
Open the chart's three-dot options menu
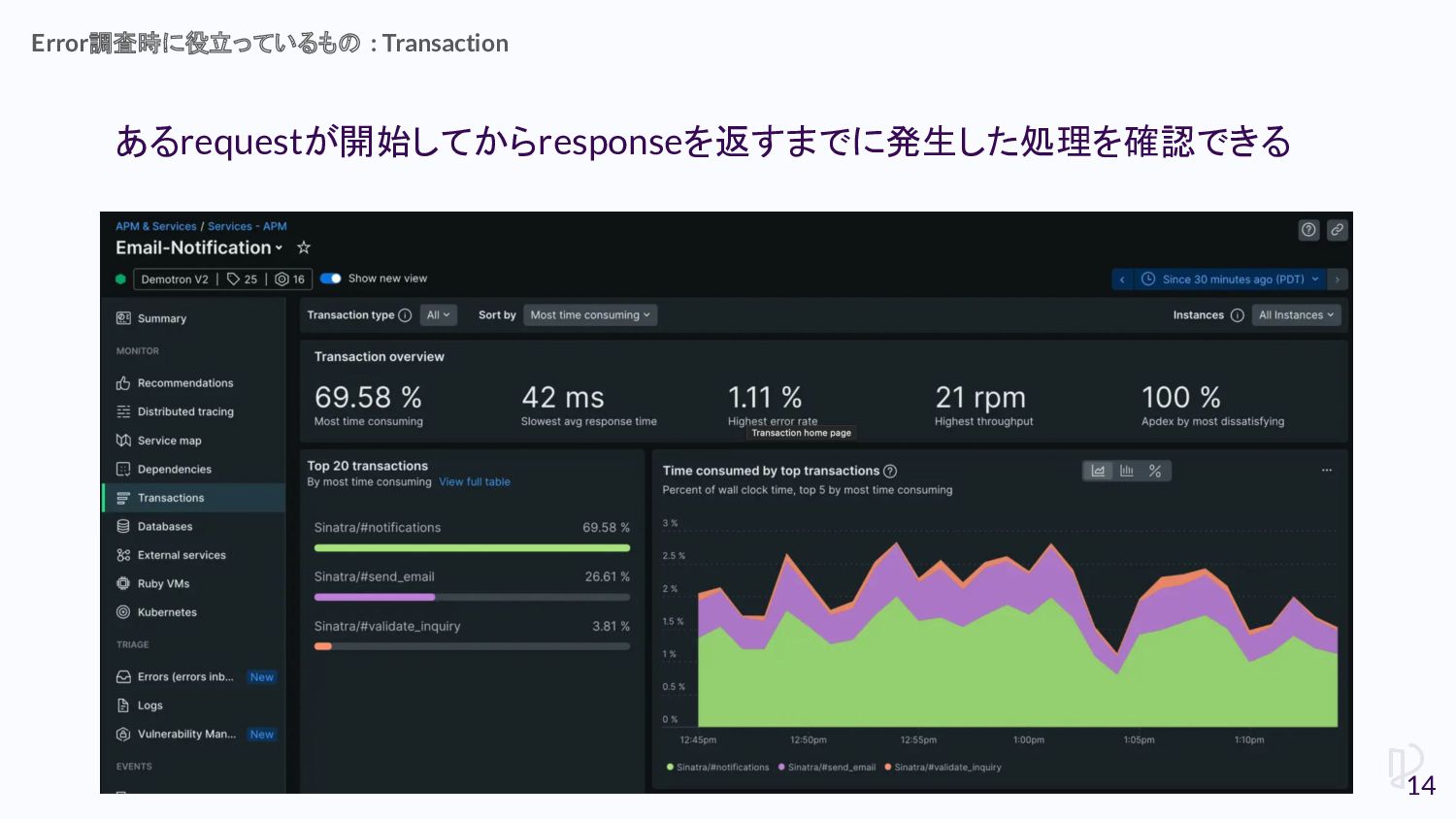[1327, 471]
